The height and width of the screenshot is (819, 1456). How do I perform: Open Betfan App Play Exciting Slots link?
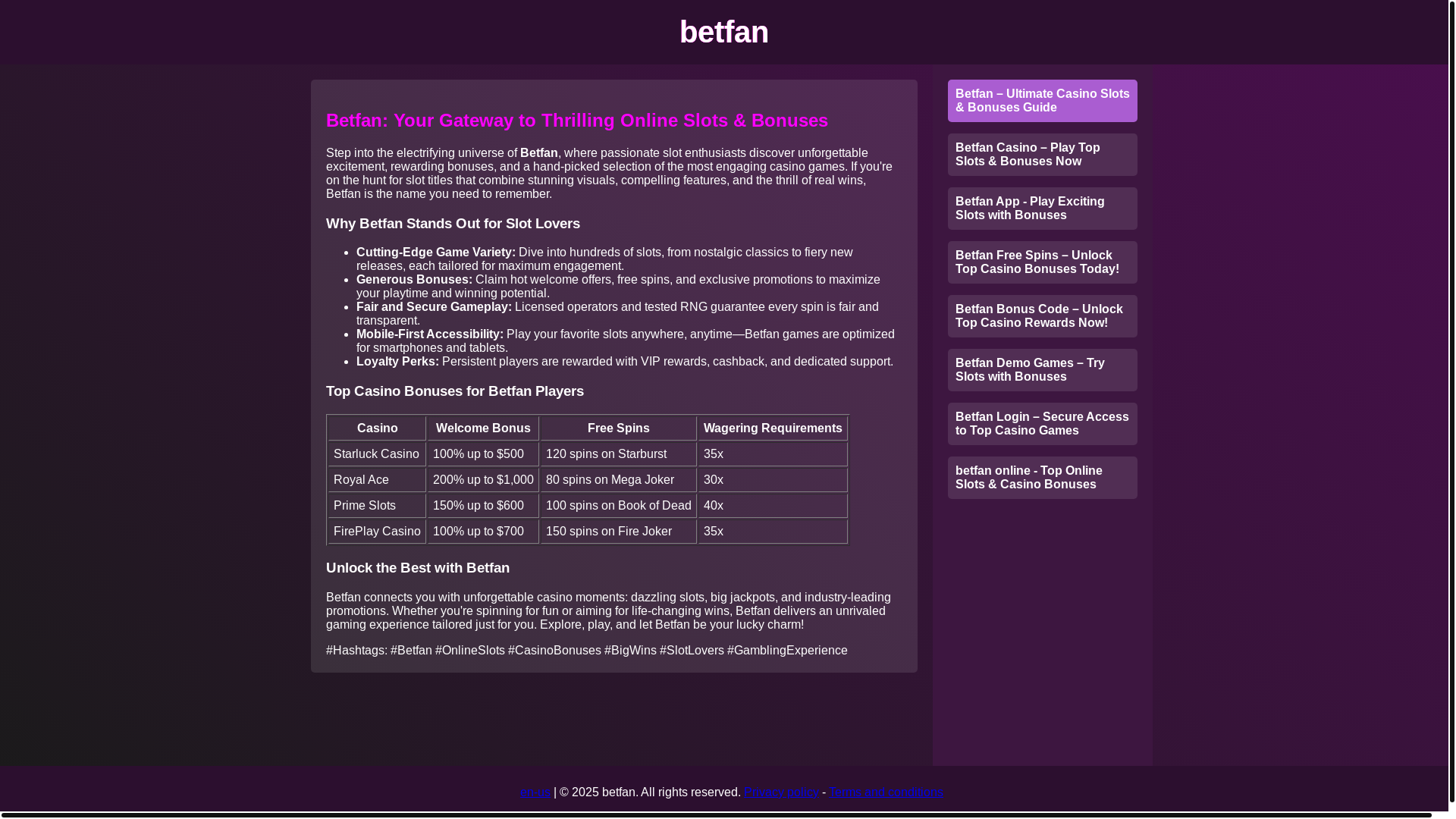[x=1042, y=209]
